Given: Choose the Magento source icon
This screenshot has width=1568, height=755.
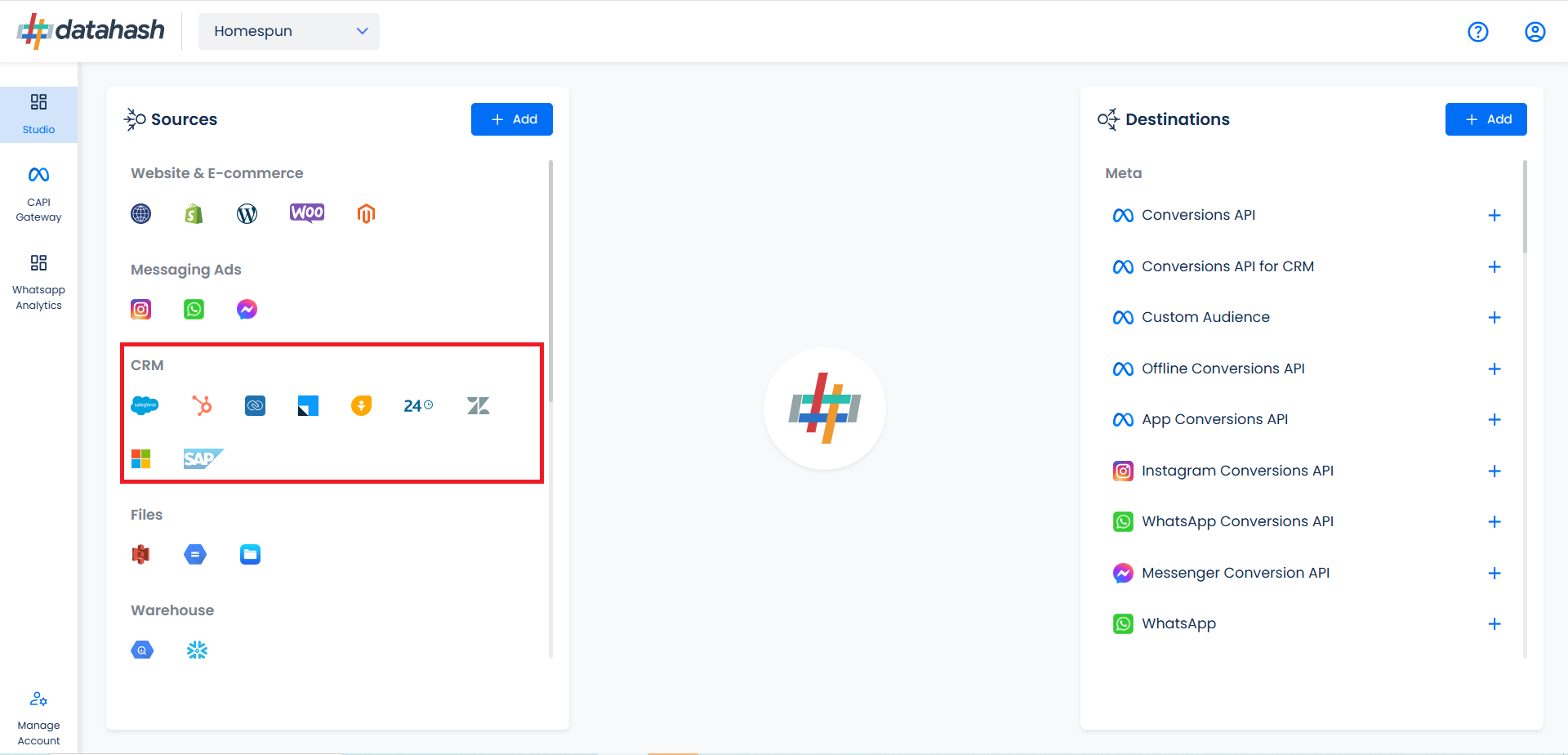Looking at the screenshot, I should tap(366, 214).
